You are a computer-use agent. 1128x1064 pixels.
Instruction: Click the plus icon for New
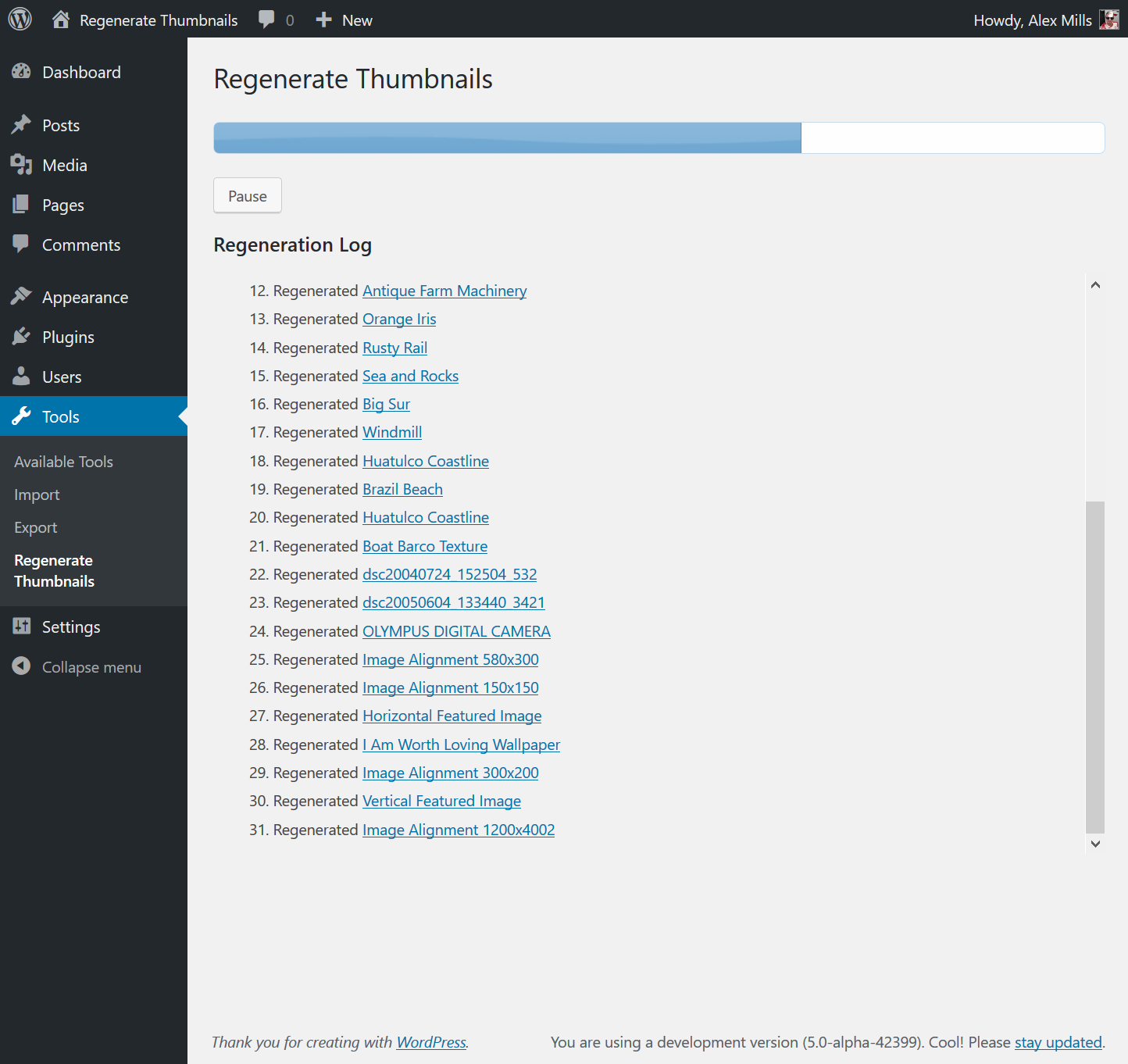(323, 20)
